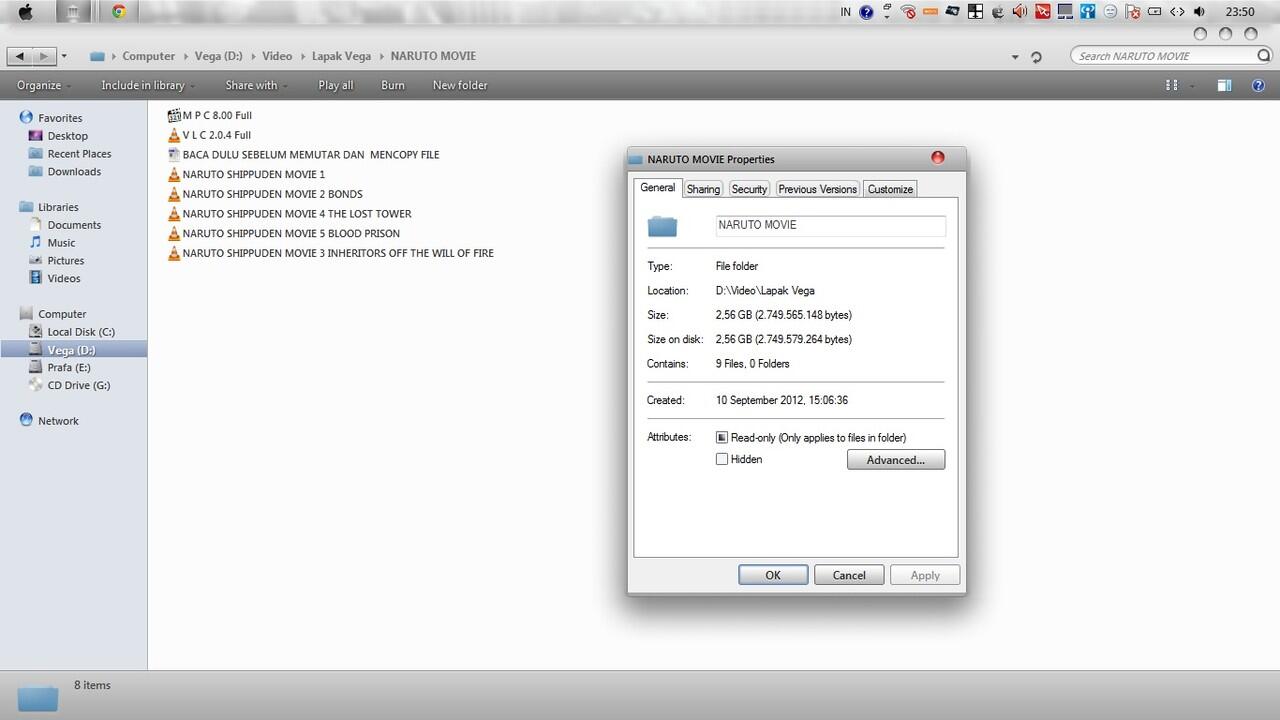Click the taskbar trash/library pillar icon
1280x720 pixels.
click(x=73, y=12)
